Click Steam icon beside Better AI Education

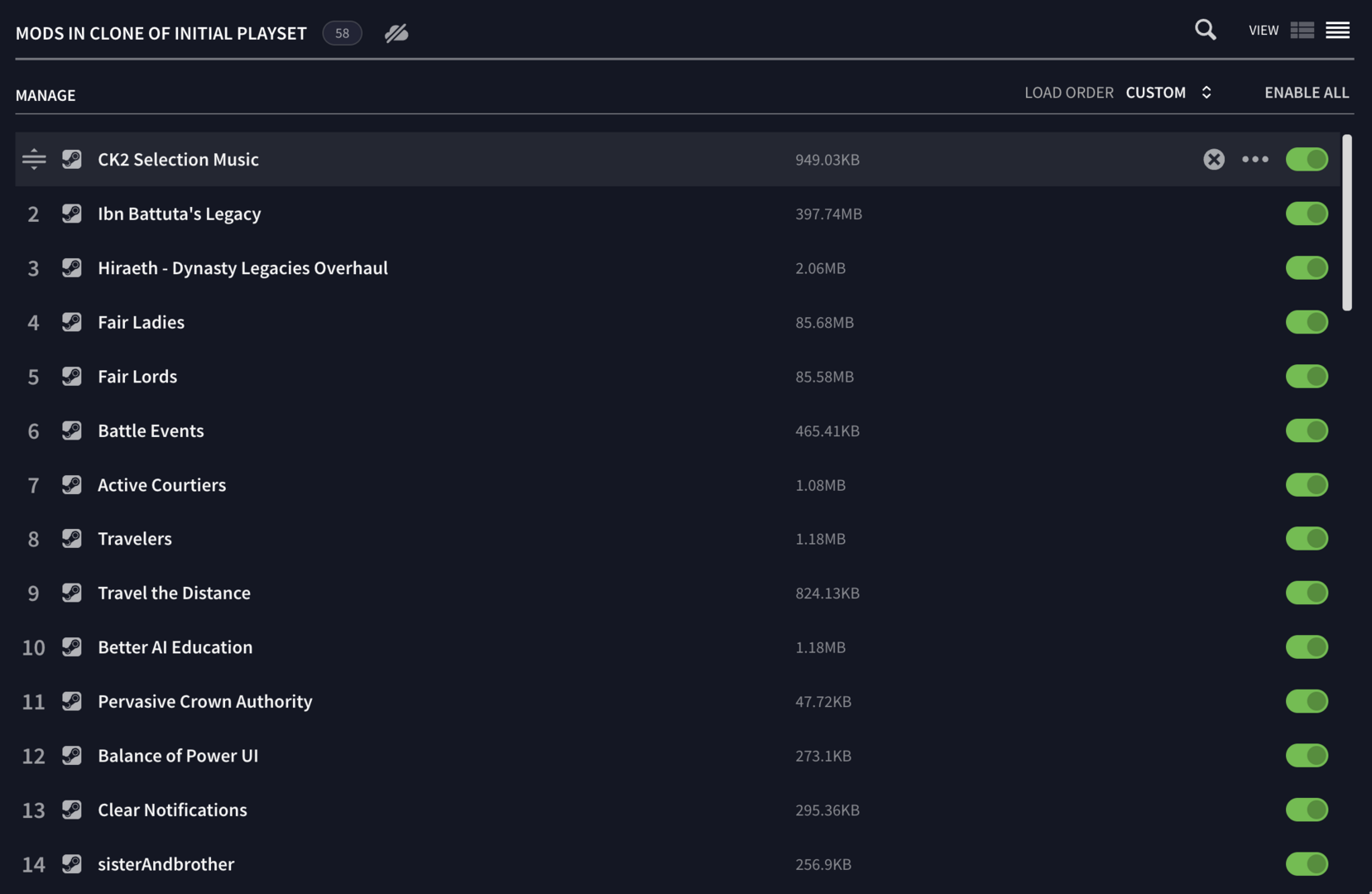72,646
